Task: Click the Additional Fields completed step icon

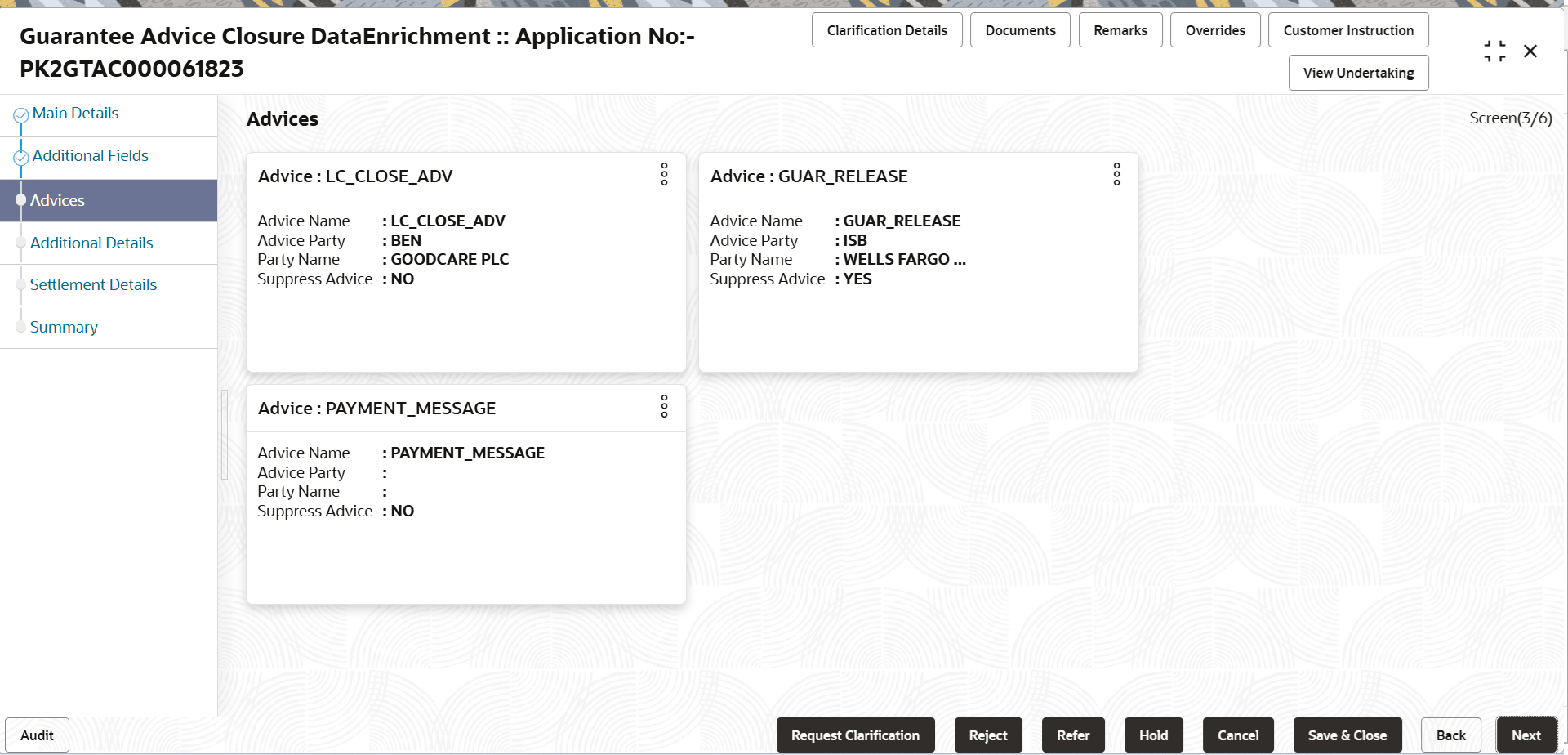Action: click(21, 158)
